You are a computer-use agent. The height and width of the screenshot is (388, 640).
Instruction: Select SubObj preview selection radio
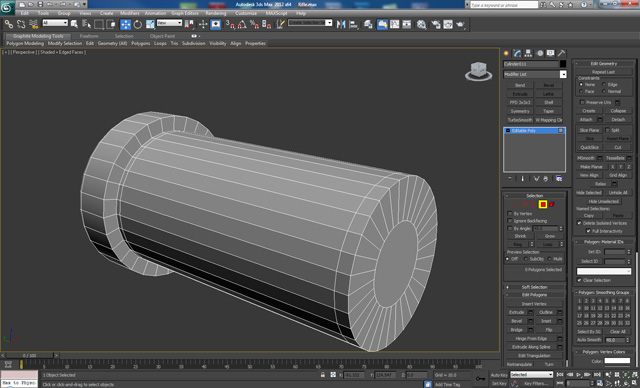(526, 259)
